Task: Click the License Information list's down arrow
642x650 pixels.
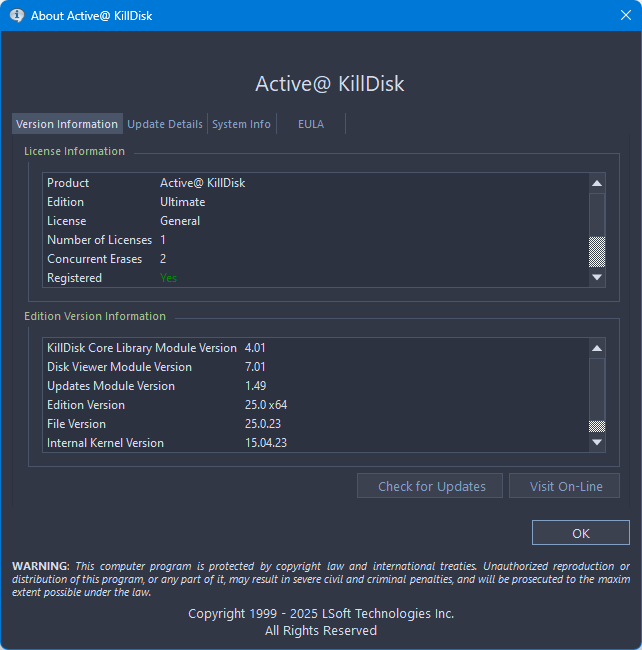Action: [x=597, y=277]
